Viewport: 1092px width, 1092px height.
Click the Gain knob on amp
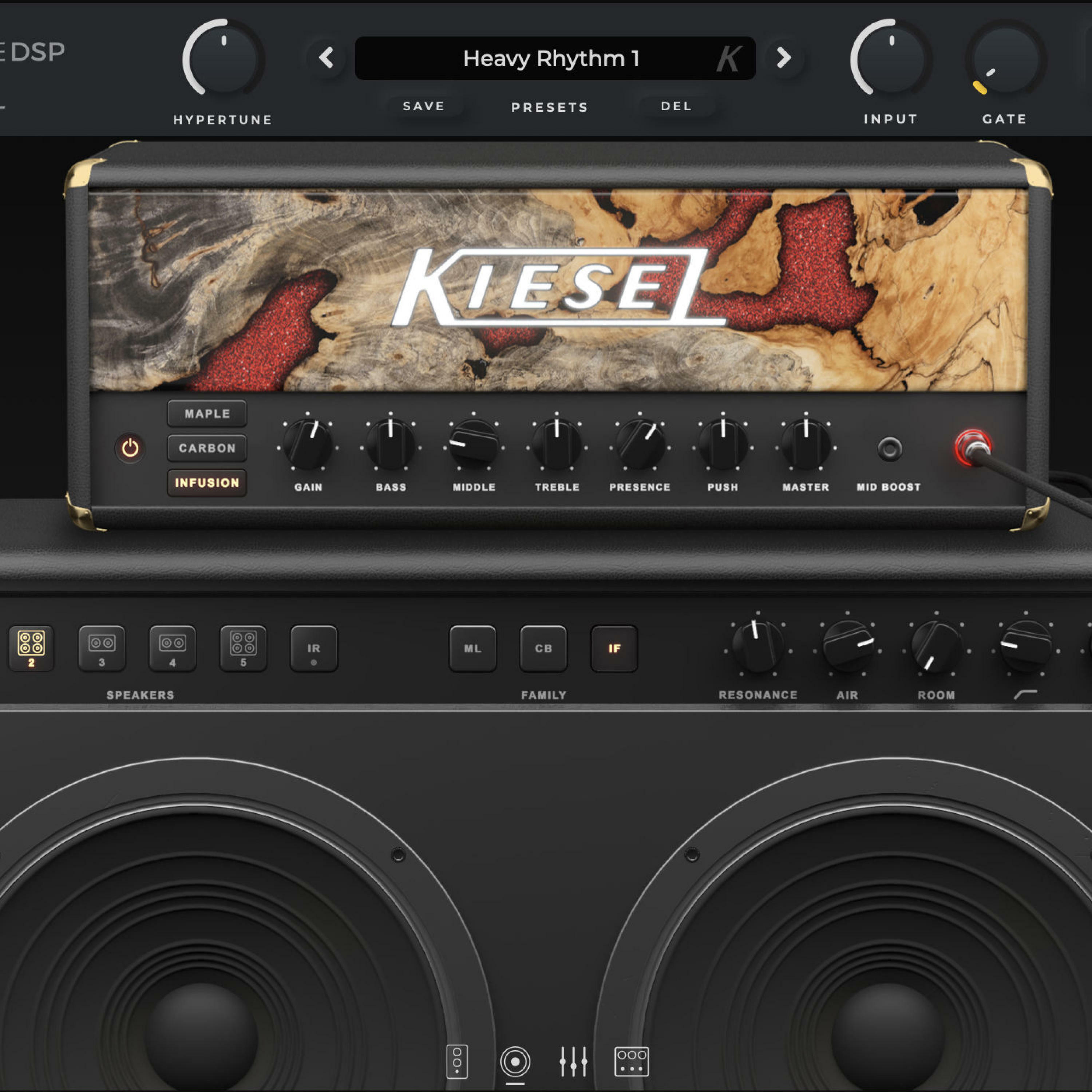tap(308, 445)
